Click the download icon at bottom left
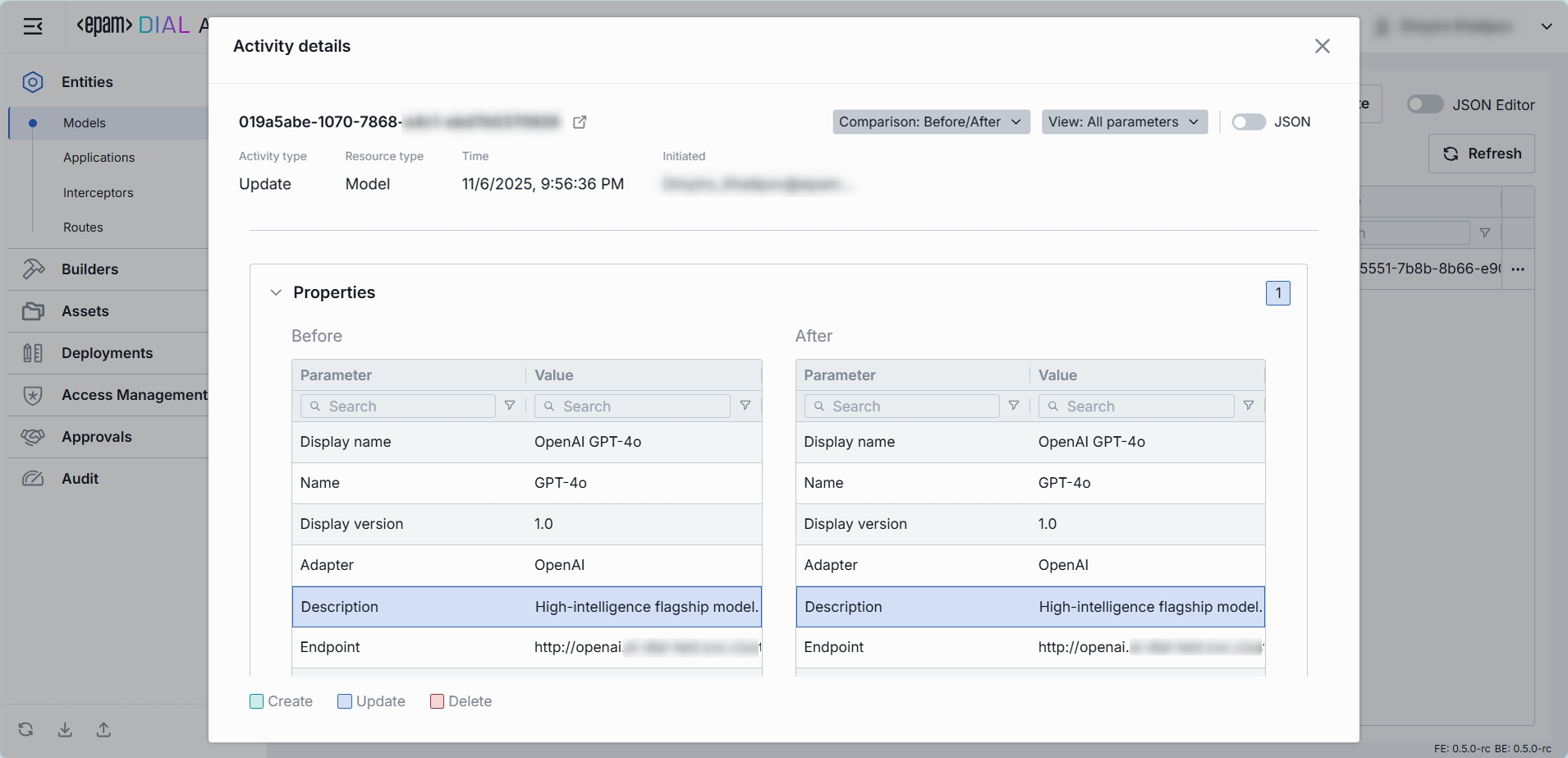Viewport: 1568px width, 758px height. (x=65, y=729)
